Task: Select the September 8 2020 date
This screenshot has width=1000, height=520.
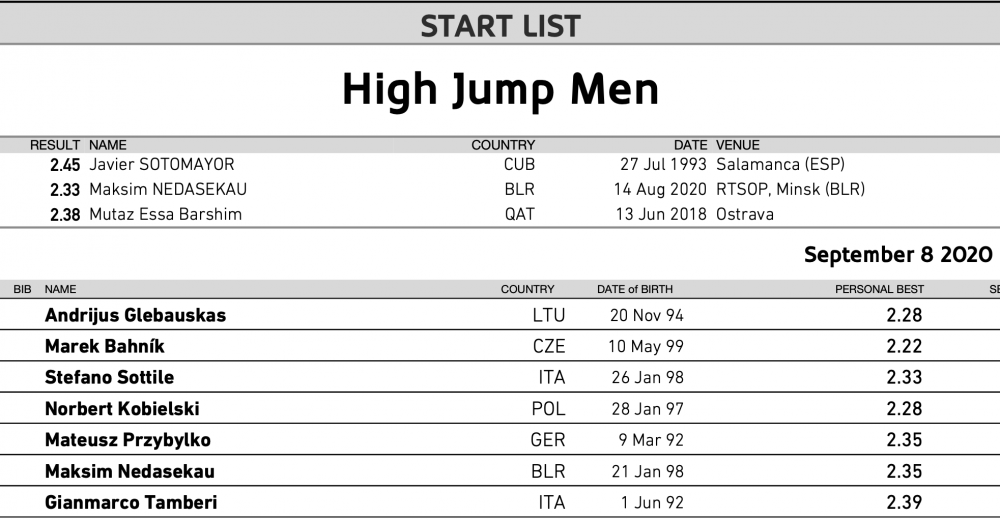Action: point(898,255)
